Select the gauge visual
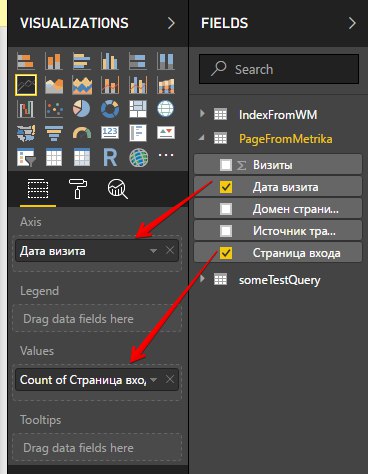368x474 pixels. (82, 133)
